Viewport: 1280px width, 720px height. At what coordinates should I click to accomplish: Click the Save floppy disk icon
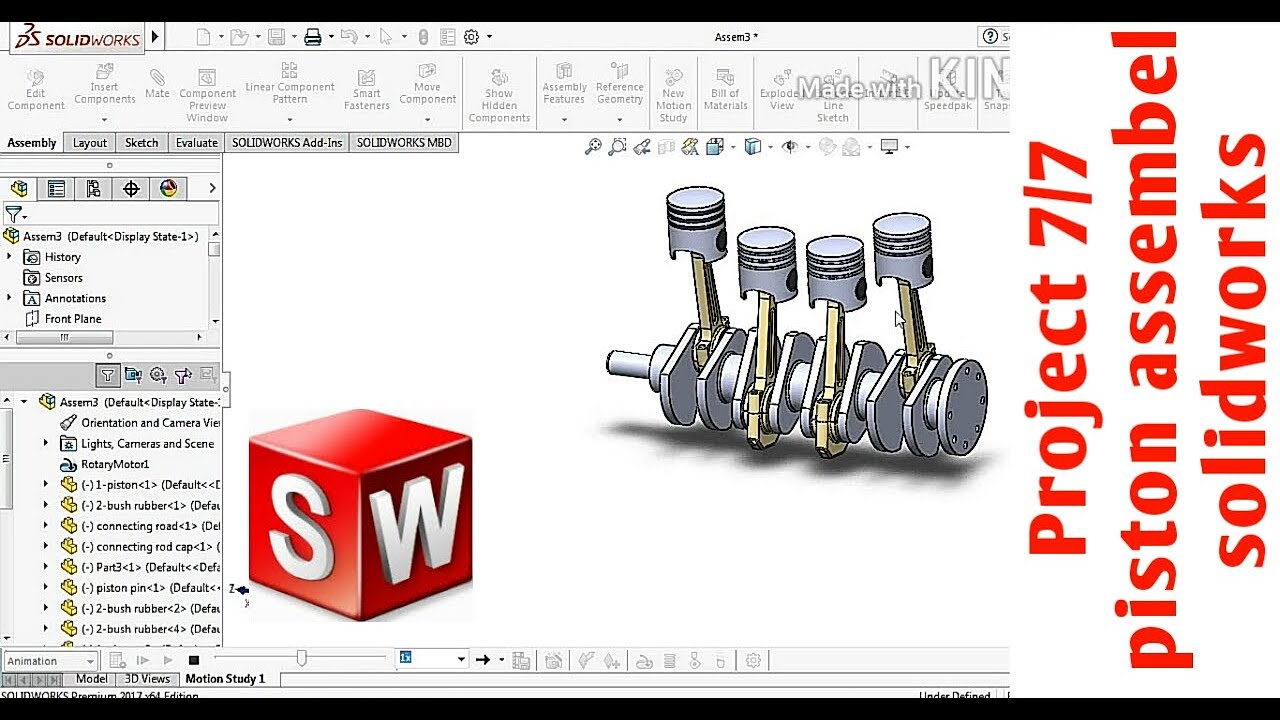(276, 37)
